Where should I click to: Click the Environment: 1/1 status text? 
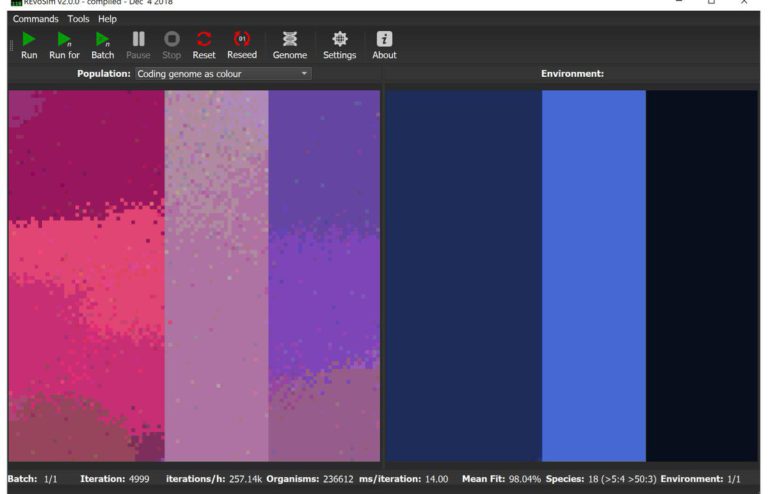(x=700, y=479)
